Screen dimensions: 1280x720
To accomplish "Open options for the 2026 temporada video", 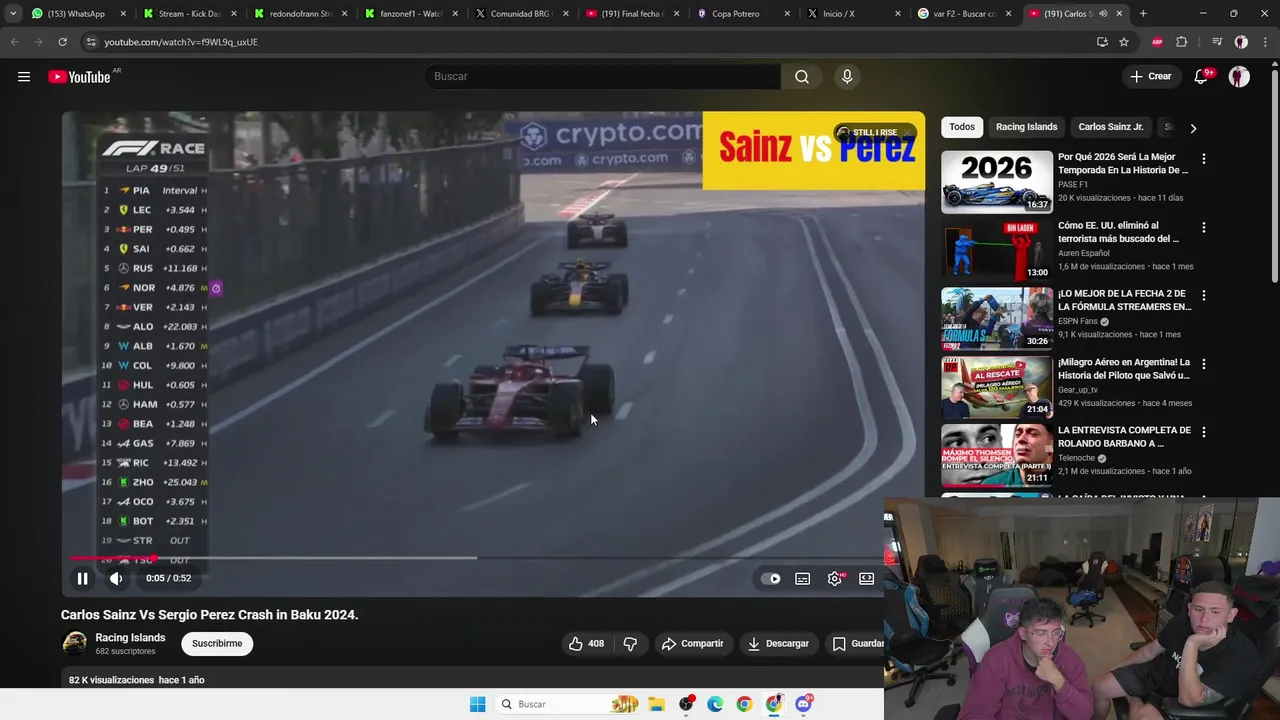I will tap(1203, 159).
